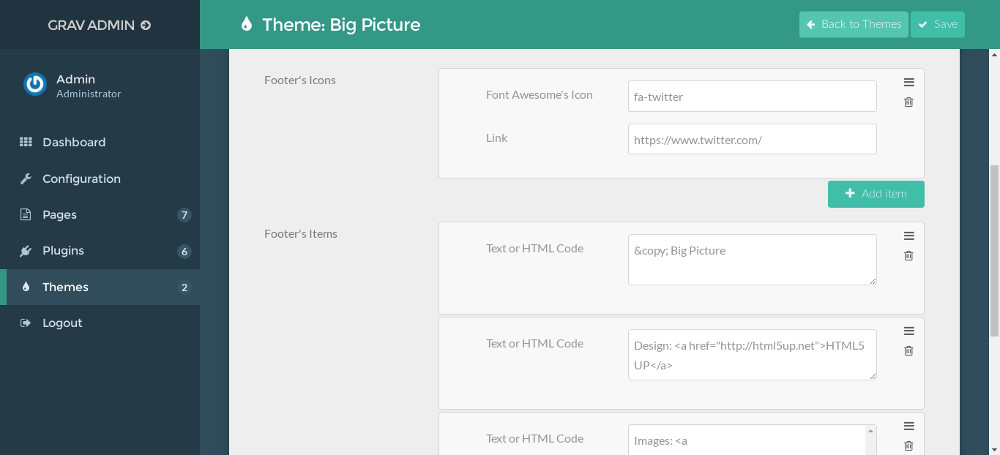Viewport: 1000px width, 455px height.
Task: Click the Design HTML5 UP text area
Action: [x=752, y=354]
